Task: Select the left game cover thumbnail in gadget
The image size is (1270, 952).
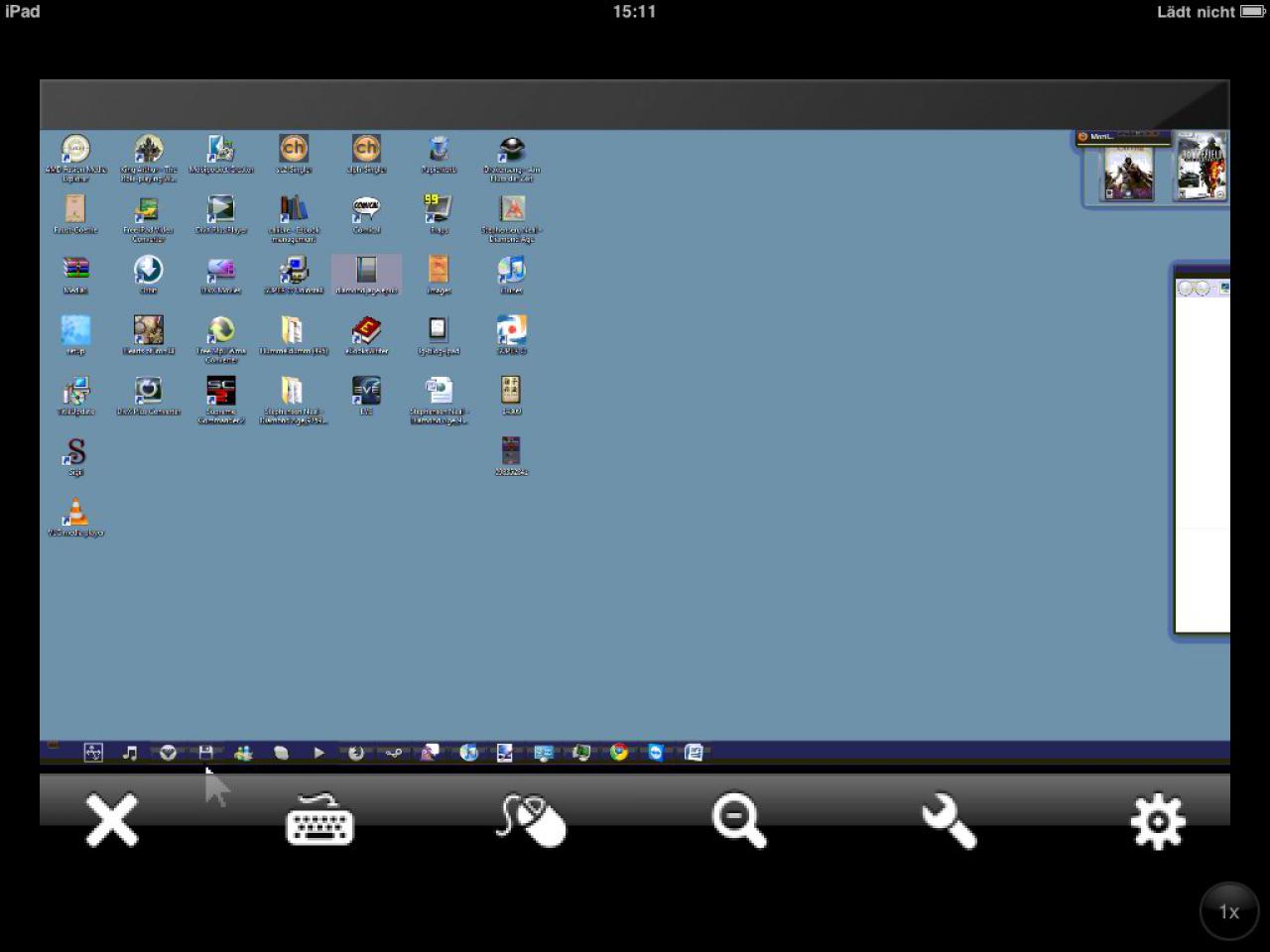Action: click(x=1129, y=173)
